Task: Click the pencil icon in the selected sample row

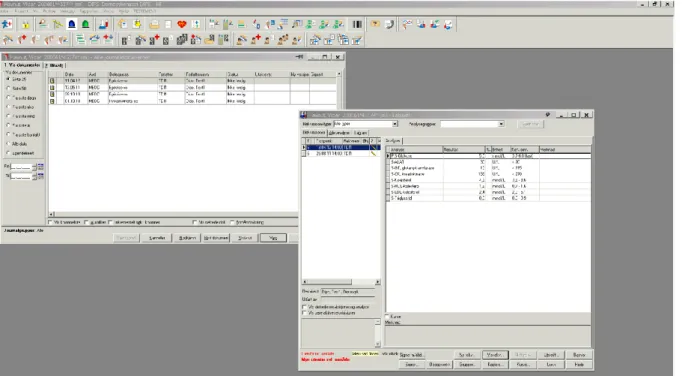Action: (373, 148)
